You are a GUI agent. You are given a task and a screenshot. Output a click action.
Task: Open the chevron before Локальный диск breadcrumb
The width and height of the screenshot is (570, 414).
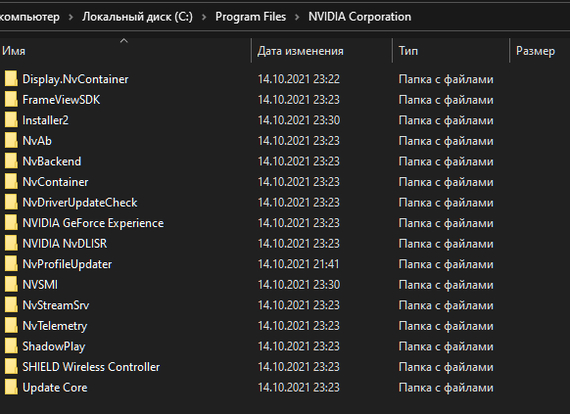click(71, 17)
